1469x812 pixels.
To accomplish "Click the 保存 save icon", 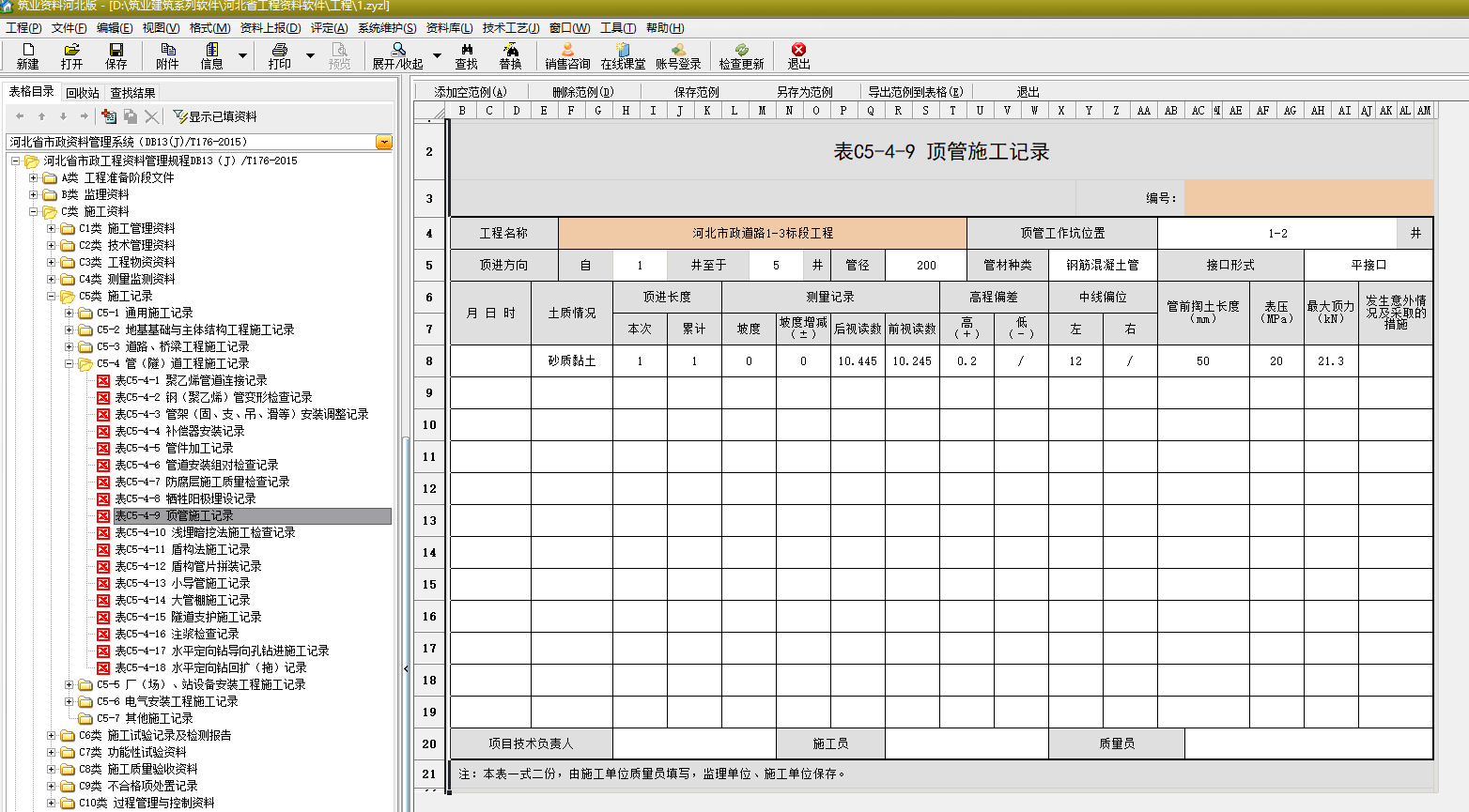I will (116, 55).
